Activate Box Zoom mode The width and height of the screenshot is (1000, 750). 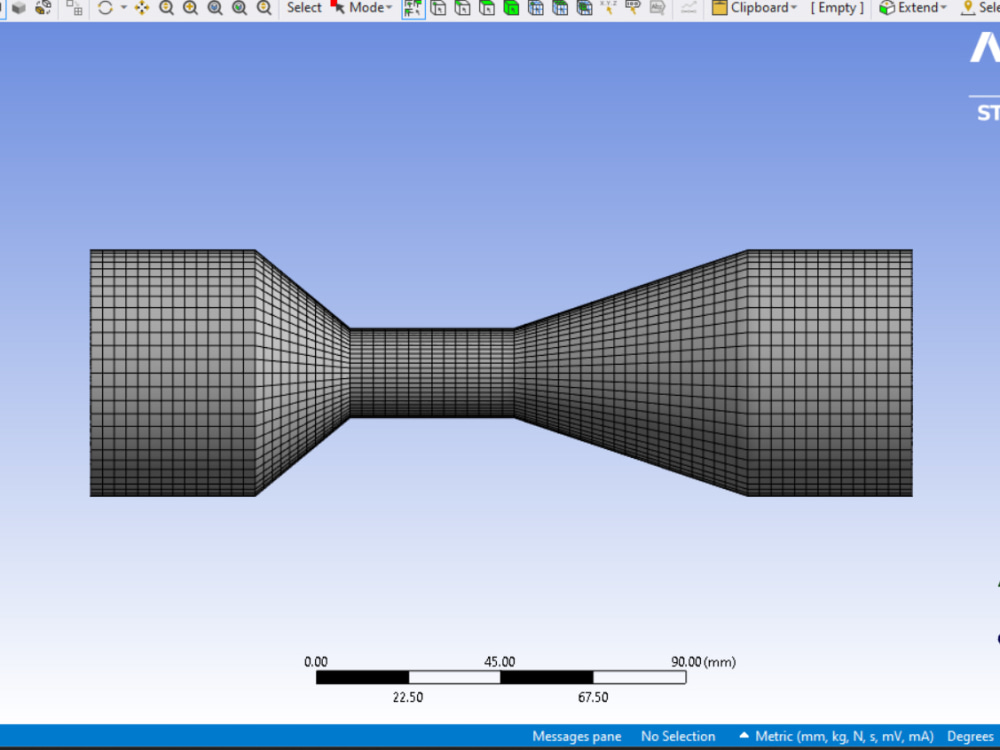188,8
